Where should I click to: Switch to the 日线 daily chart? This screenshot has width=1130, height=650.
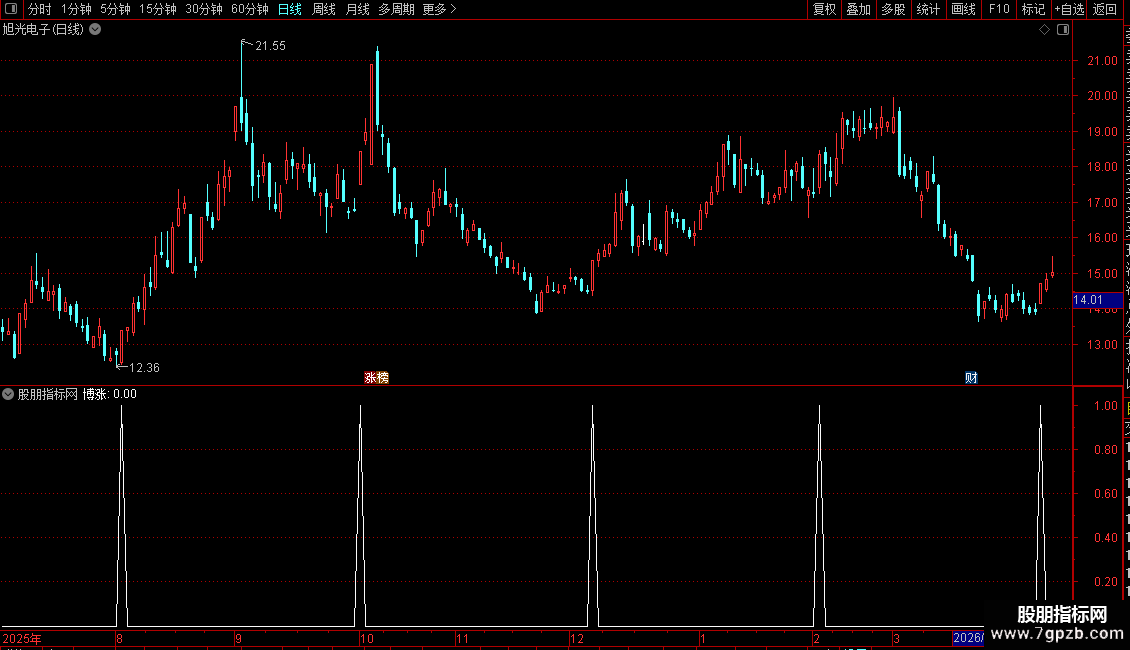[x=290, y=9]
